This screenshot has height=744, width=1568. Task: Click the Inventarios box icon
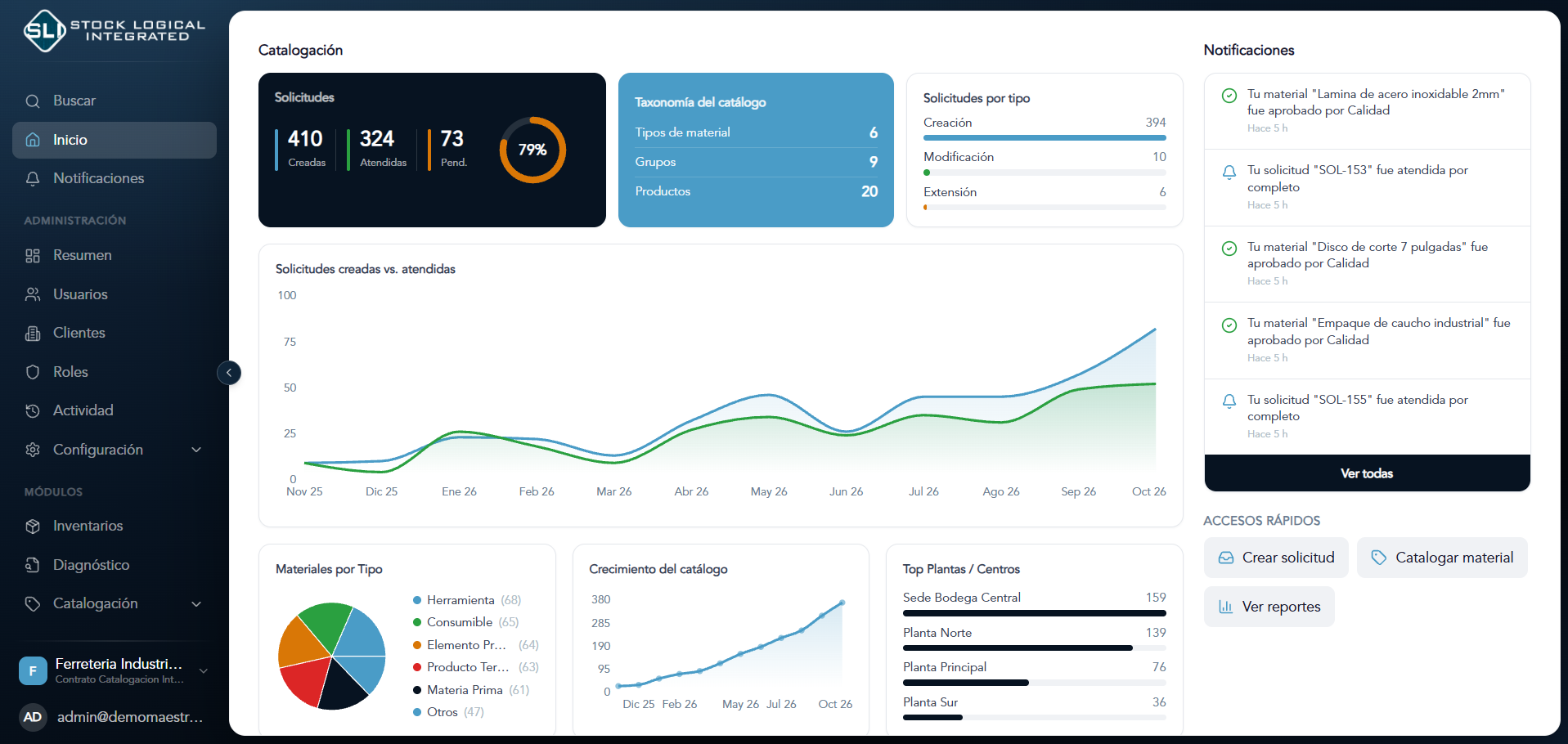coord(33,526)
